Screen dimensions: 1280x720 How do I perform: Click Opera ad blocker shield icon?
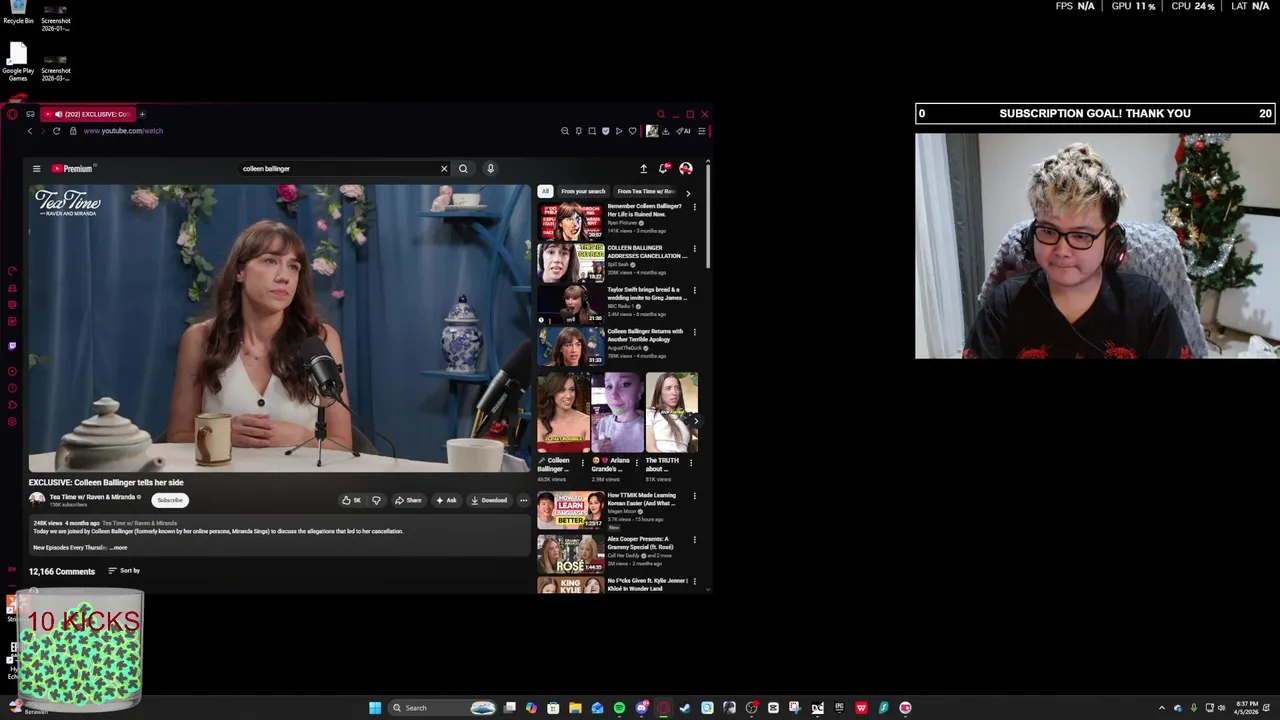click(605, 131)
